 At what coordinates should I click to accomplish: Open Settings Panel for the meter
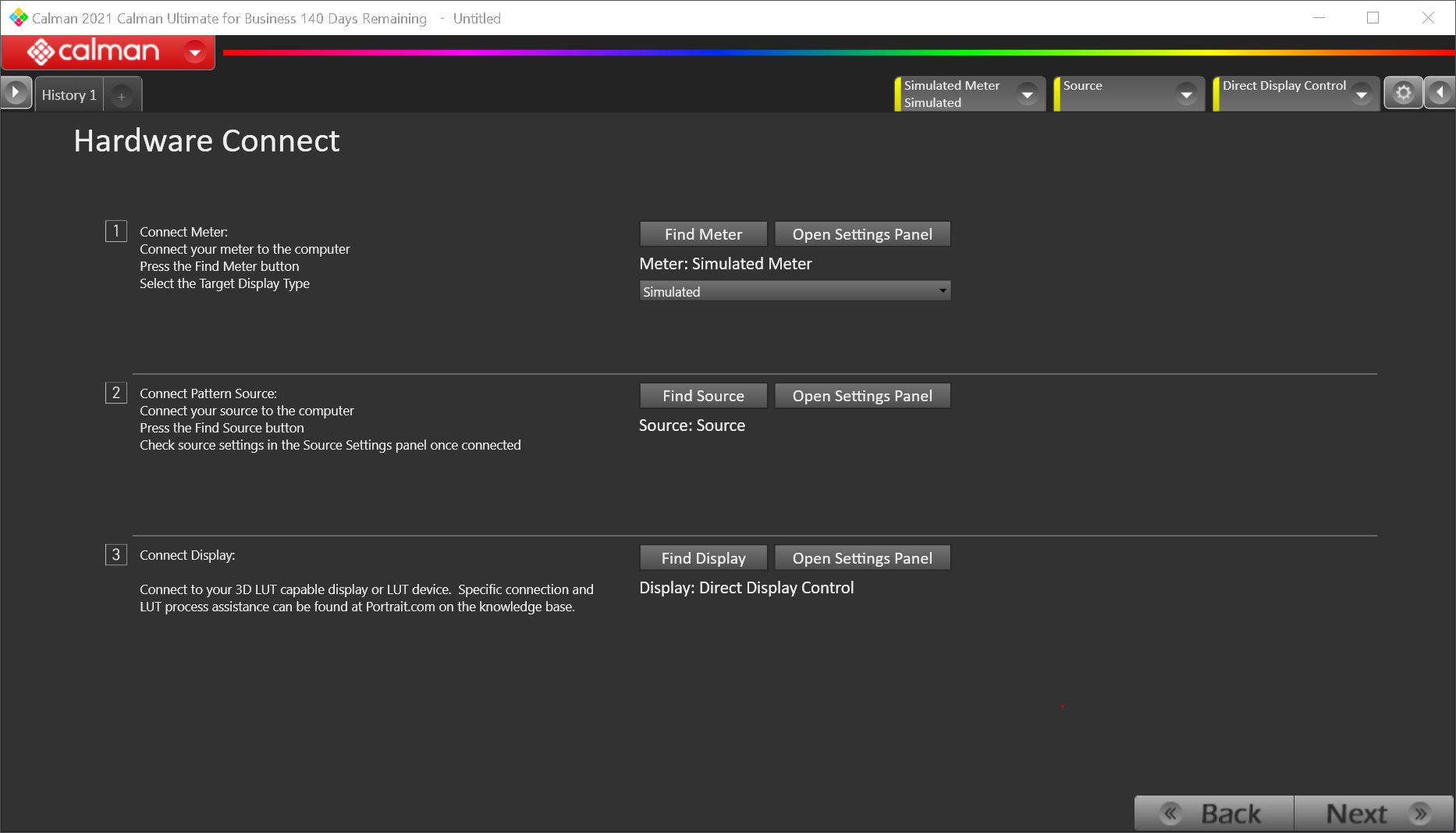pos(862,234)
